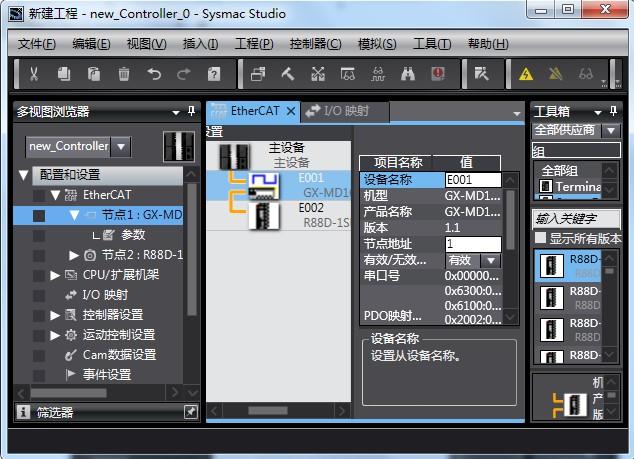Click the binoculars Find icon
The image size is (634, 459).
click(408, 74)
